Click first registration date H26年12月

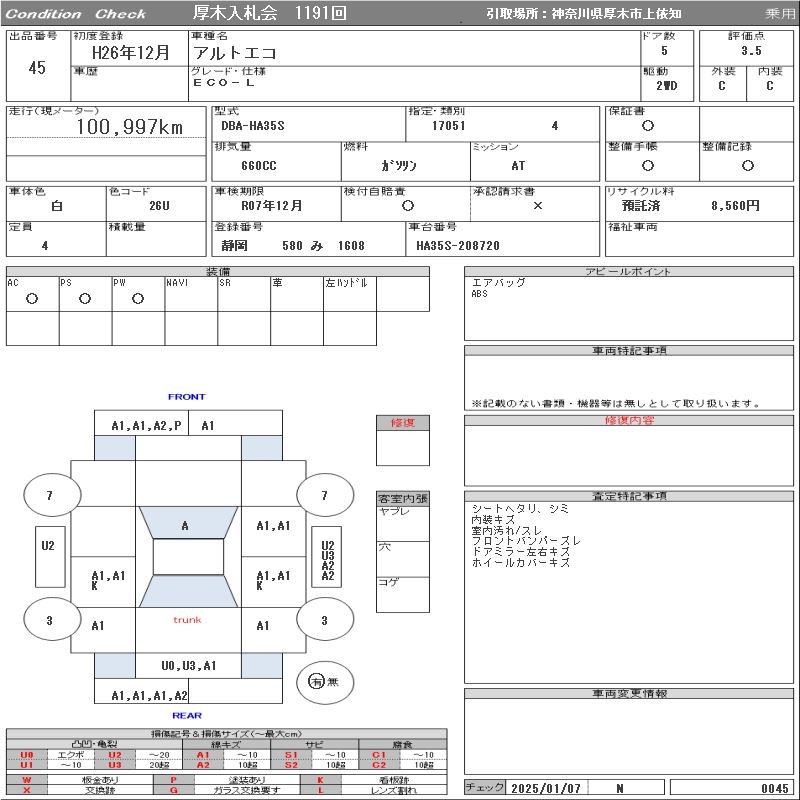(x=130, y=53)
